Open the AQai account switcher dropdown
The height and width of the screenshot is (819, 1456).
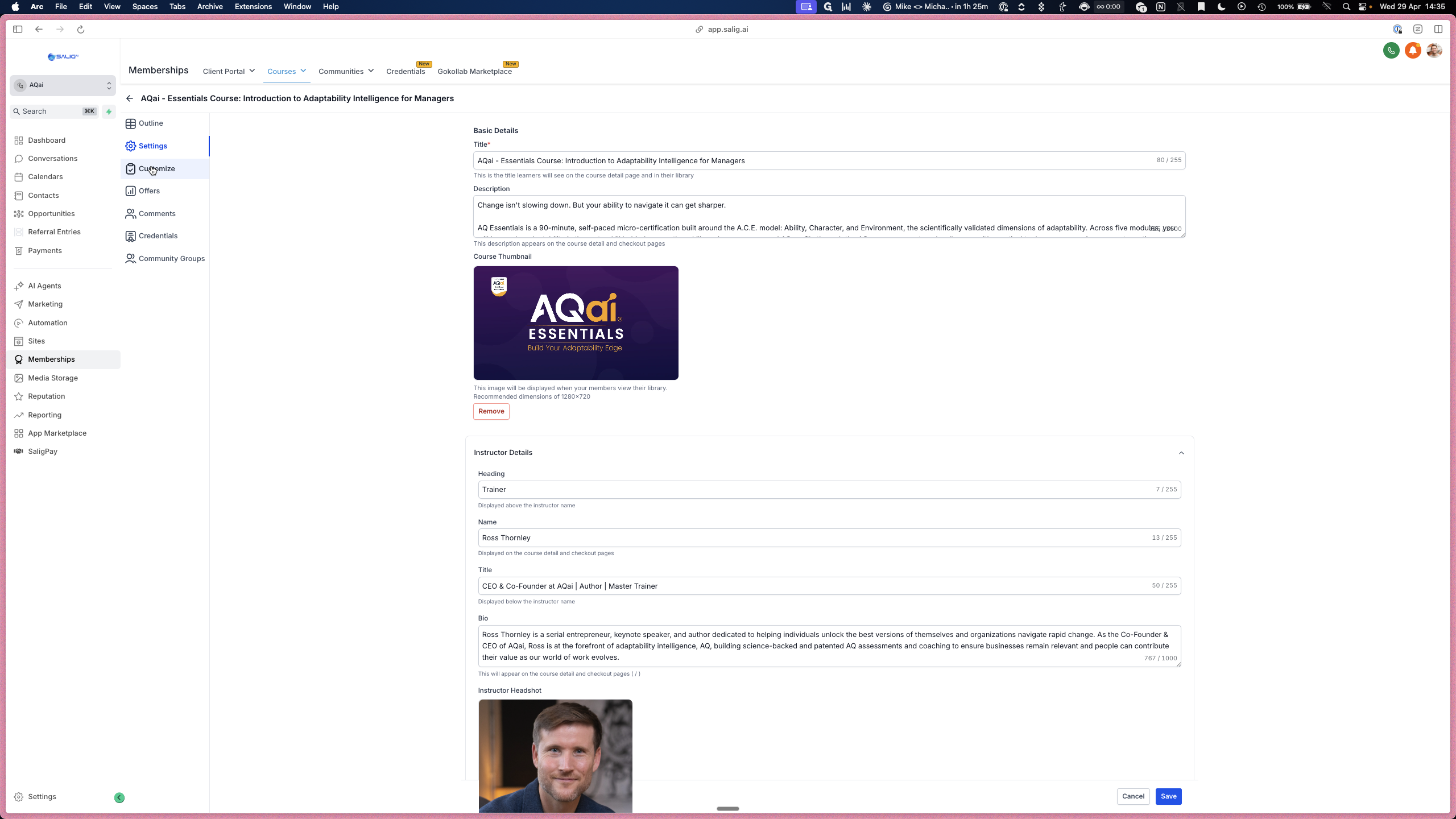pos(63,85)
